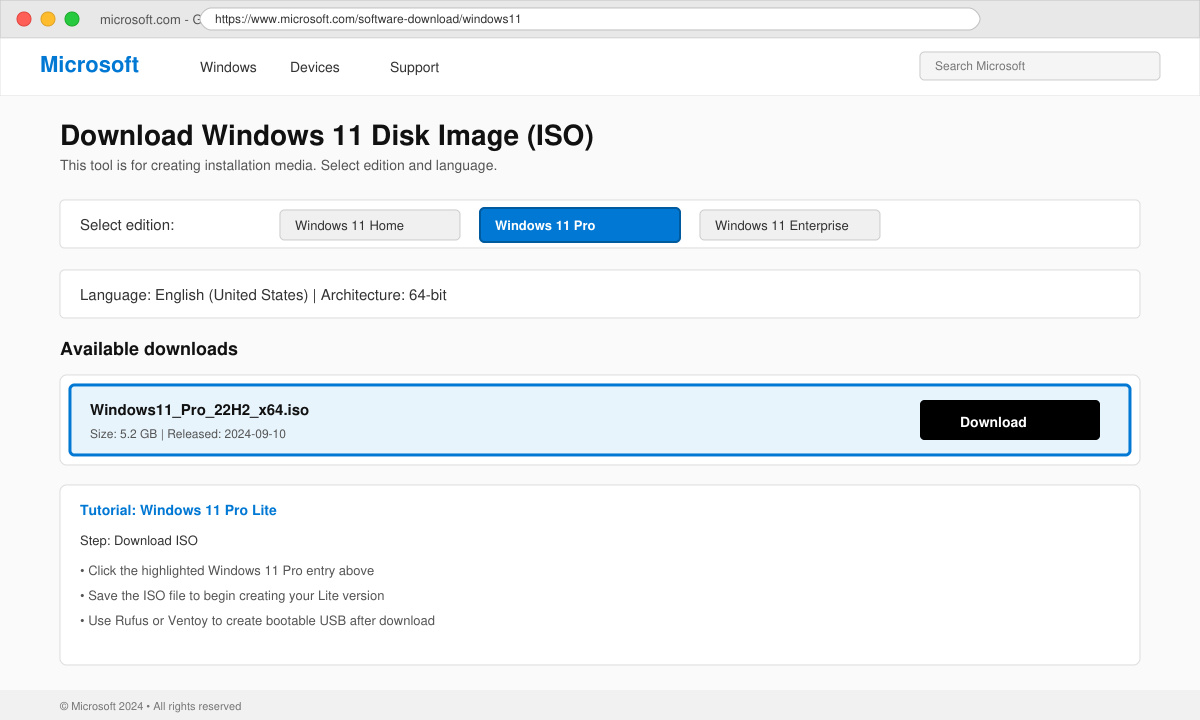Click the 'Save the ISO file' instruction line

[x=232, y=596]
